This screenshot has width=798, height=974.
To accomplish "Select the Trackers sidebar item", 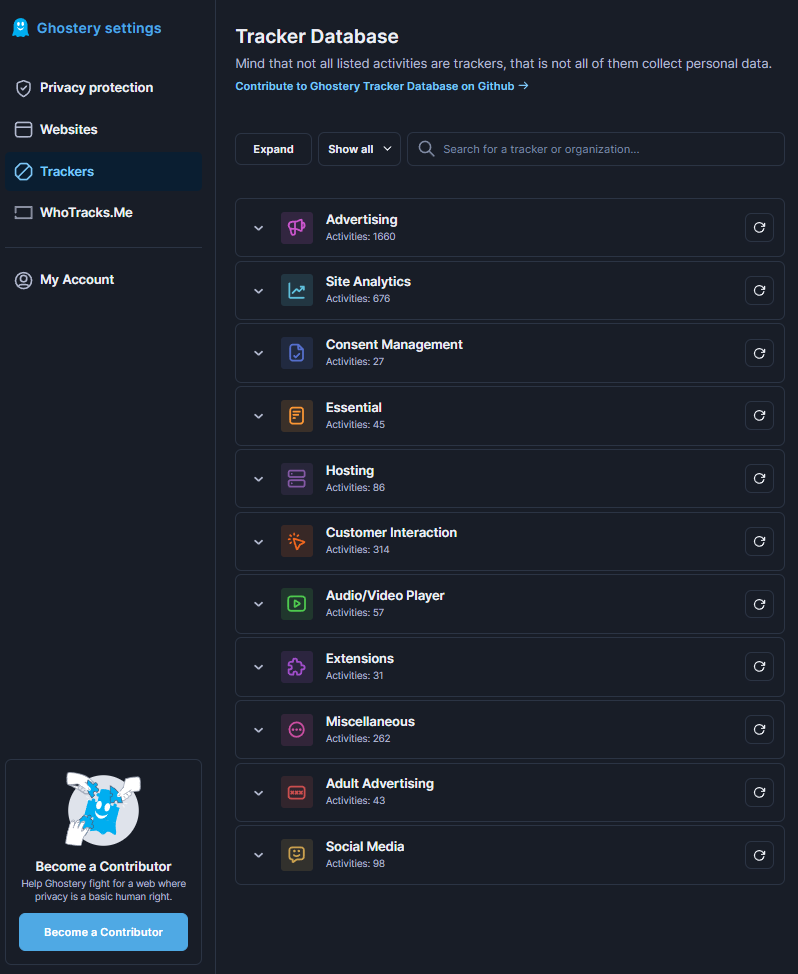I will [x=104, y=171].
